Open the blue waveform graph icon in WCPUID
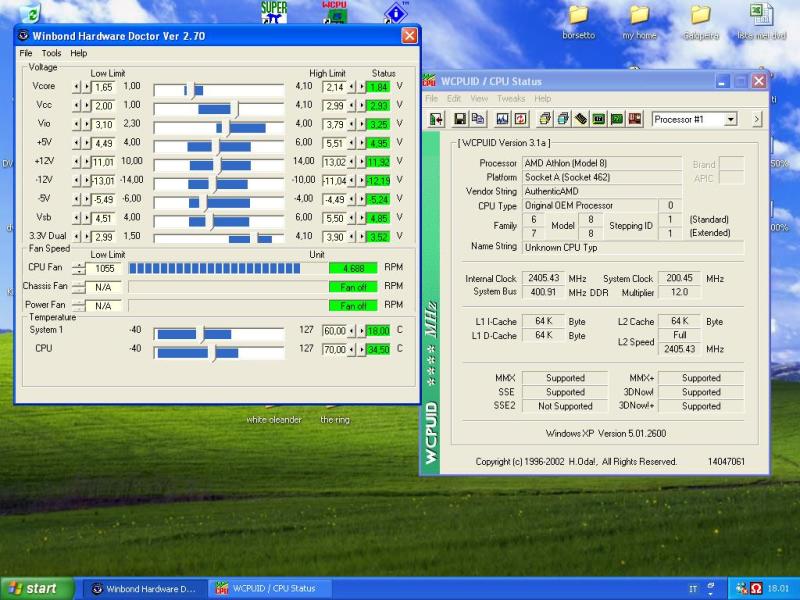Screen dimensions: 800x600 (502, 119)
